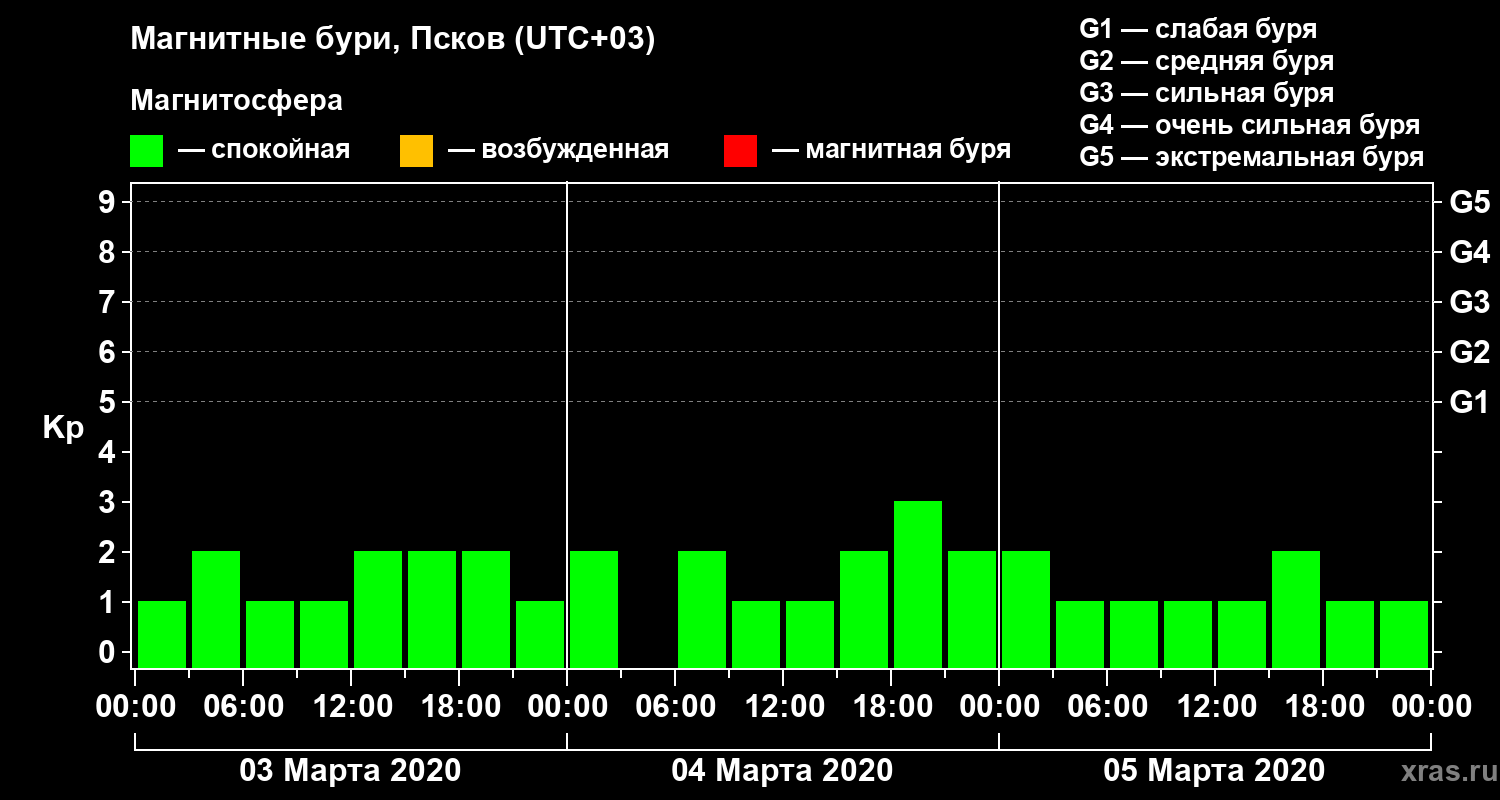Screen dimensions: 1500x800
Task: Click the red 'магнитная буря' legend swatch
Action: click(740, 150)
